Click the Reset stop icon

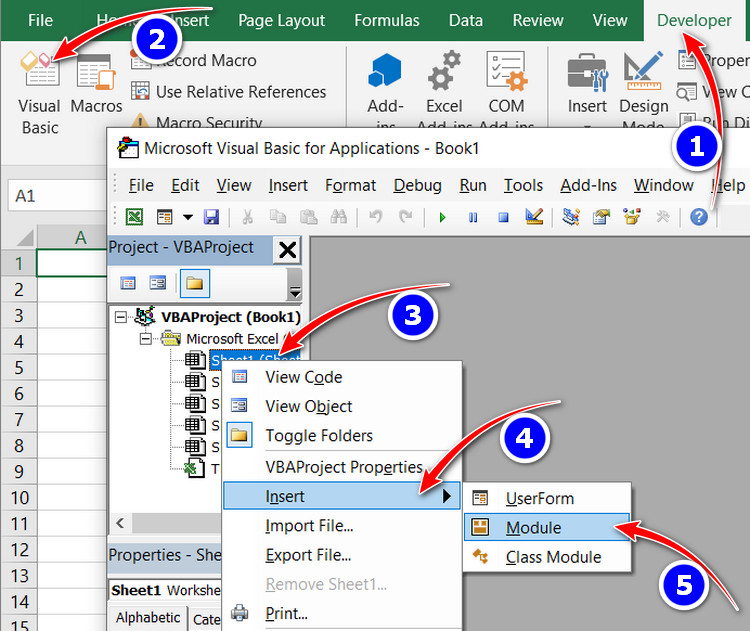(503, 218)
